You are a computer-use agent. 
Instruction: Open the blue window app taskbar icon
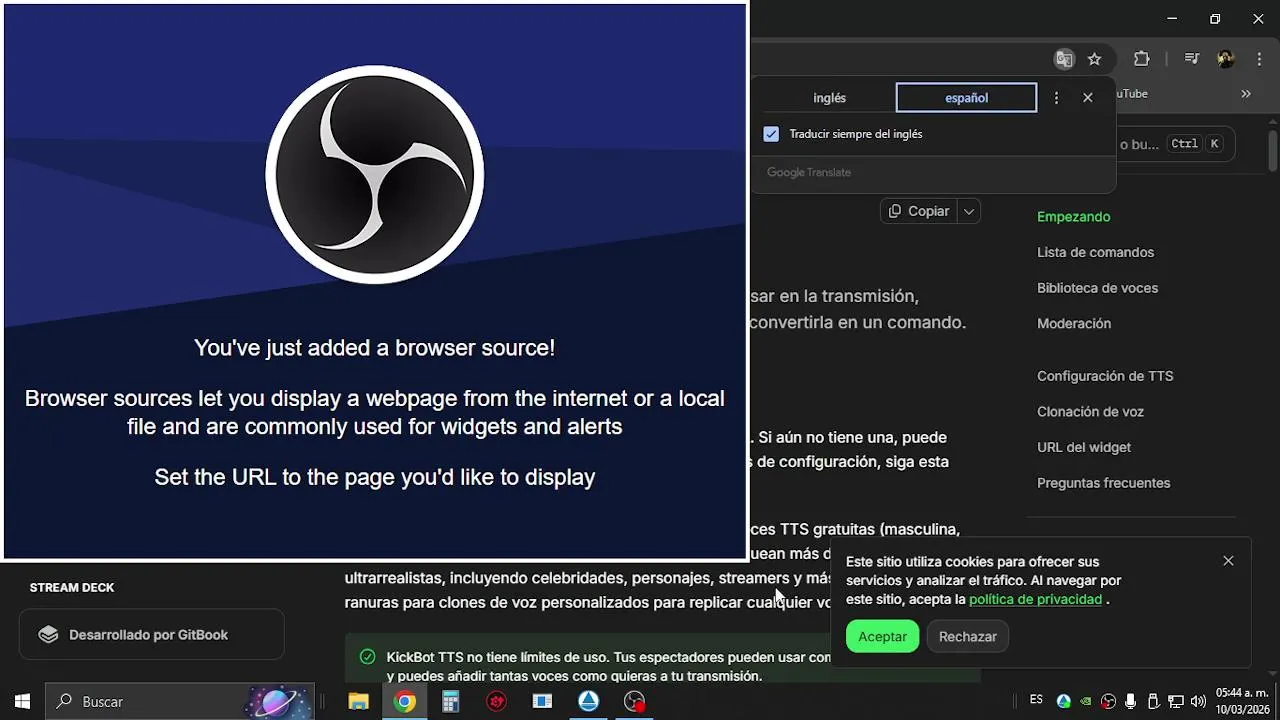pyautogui.click(x=542, y=702)
